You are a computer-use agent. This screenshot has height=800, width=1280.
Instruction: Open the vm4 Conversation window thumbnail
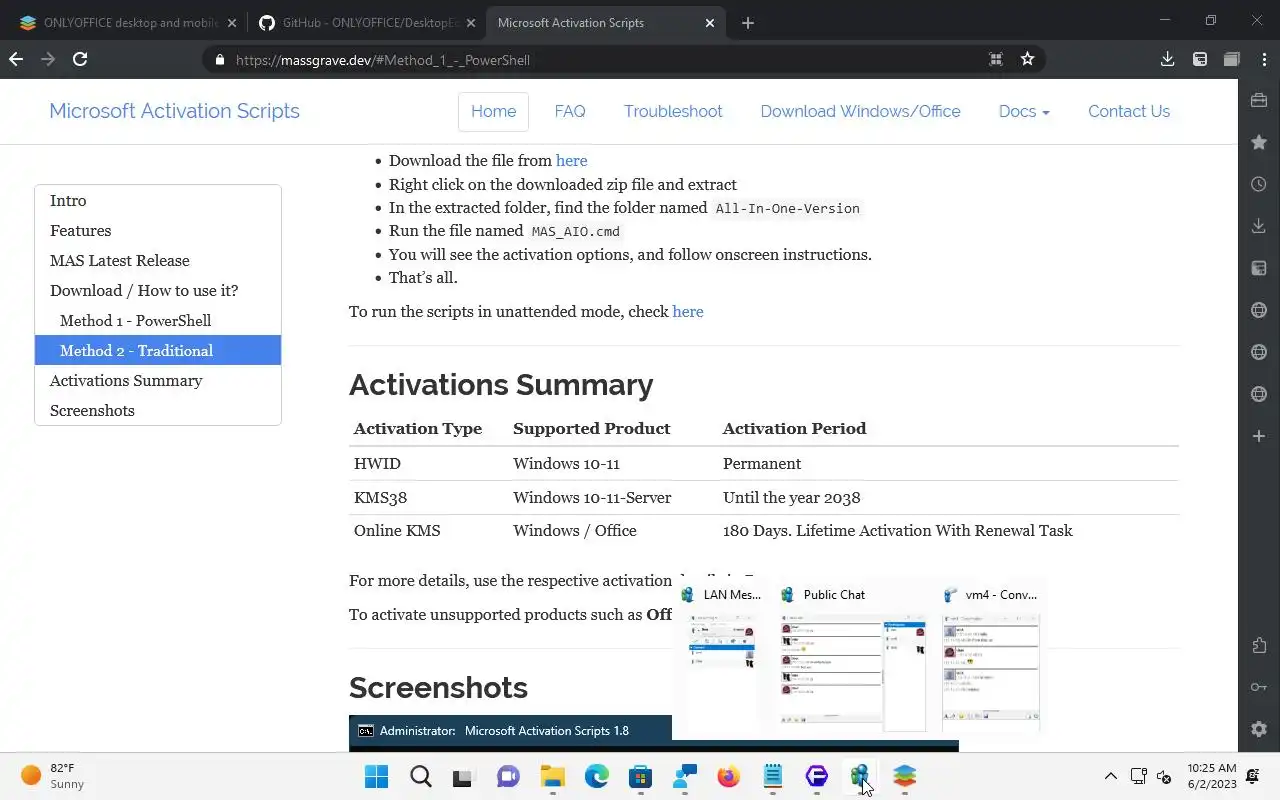991,657
